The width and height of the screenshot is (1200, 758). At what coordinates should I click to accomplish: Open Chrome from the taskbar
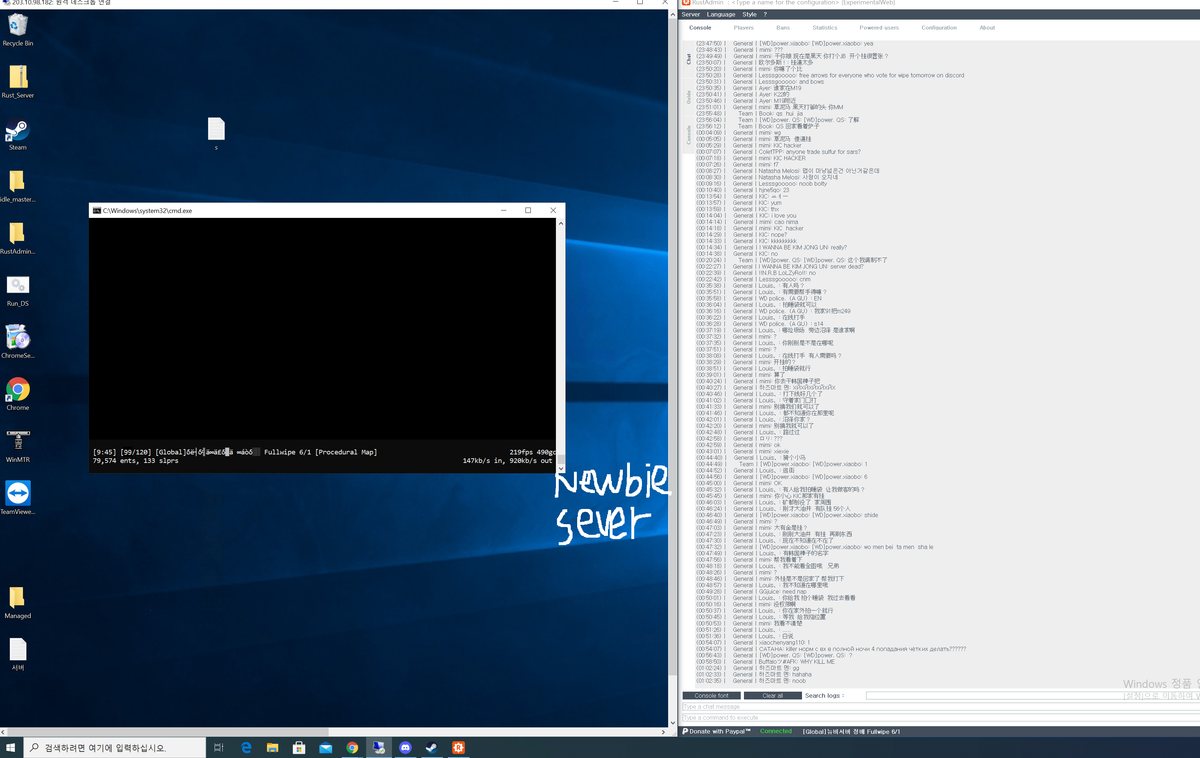[x=352, y=747]
